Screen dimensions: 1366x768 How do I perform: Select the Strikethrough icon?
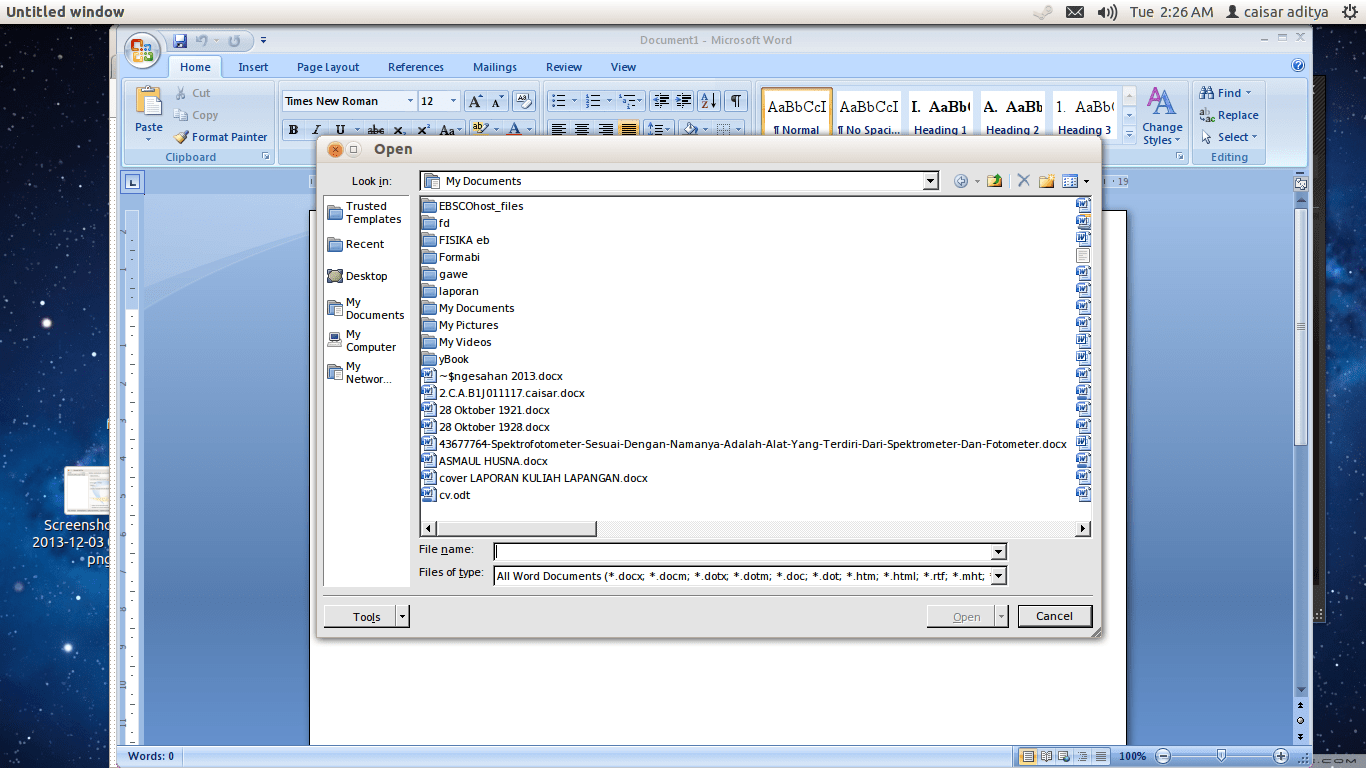(377, 129)
